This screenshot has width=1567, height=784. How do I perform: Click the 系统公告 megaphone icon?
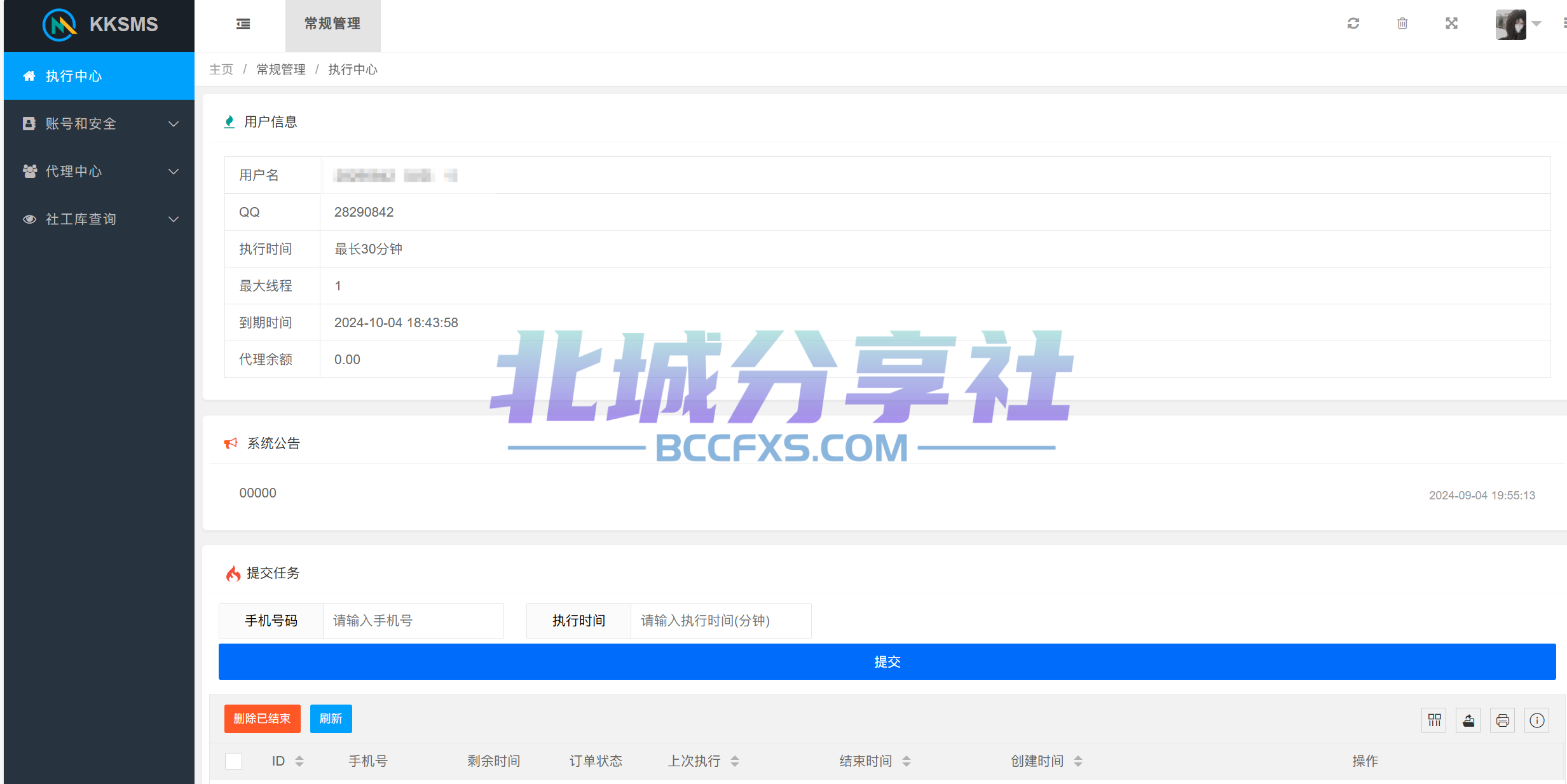(230, 443)
